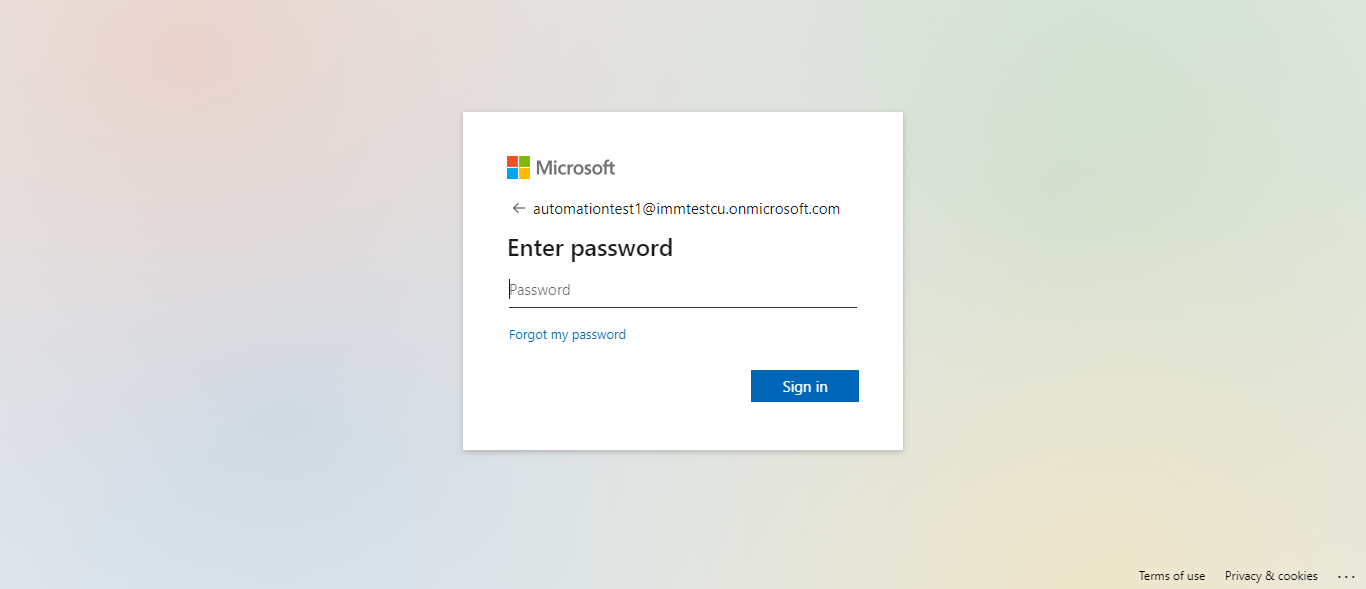
Task: Click the blue square of Microsoft logo
Action: click(512, 173)
